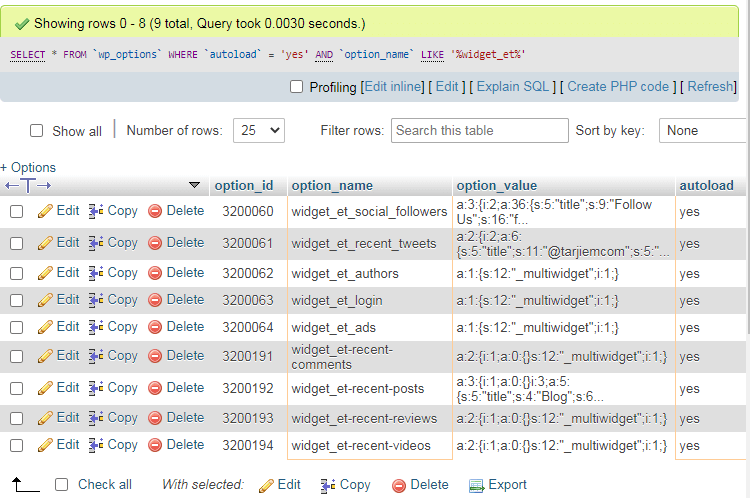This screenshot has width=750, height=498.
Task: Click the pencil Edit icon for widget_et-recent-posts
Action: tap(45, 388)
